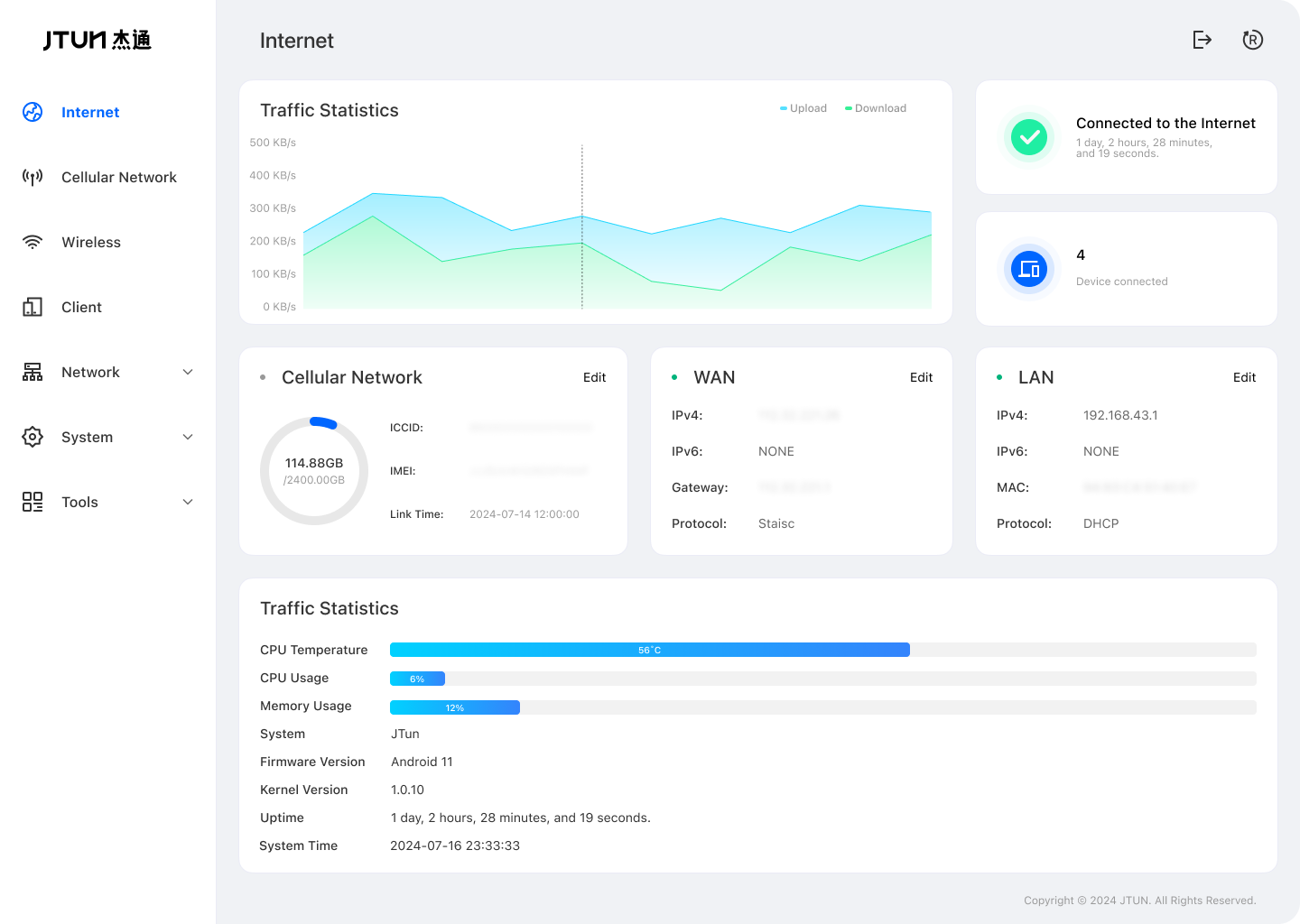The height and width of the screenshot is (924, 1300).
Task: Click the WAN IPv6 value NONE
Action: 776,451
